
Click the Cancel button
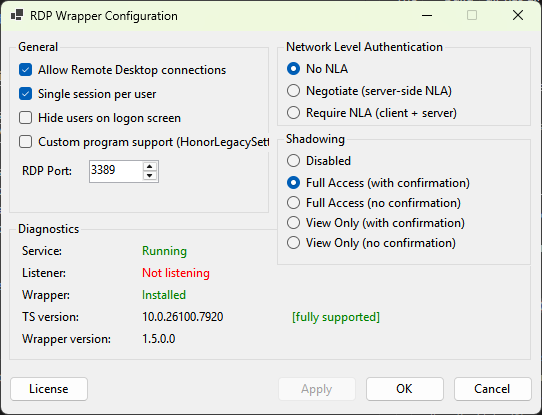[493, 389]
